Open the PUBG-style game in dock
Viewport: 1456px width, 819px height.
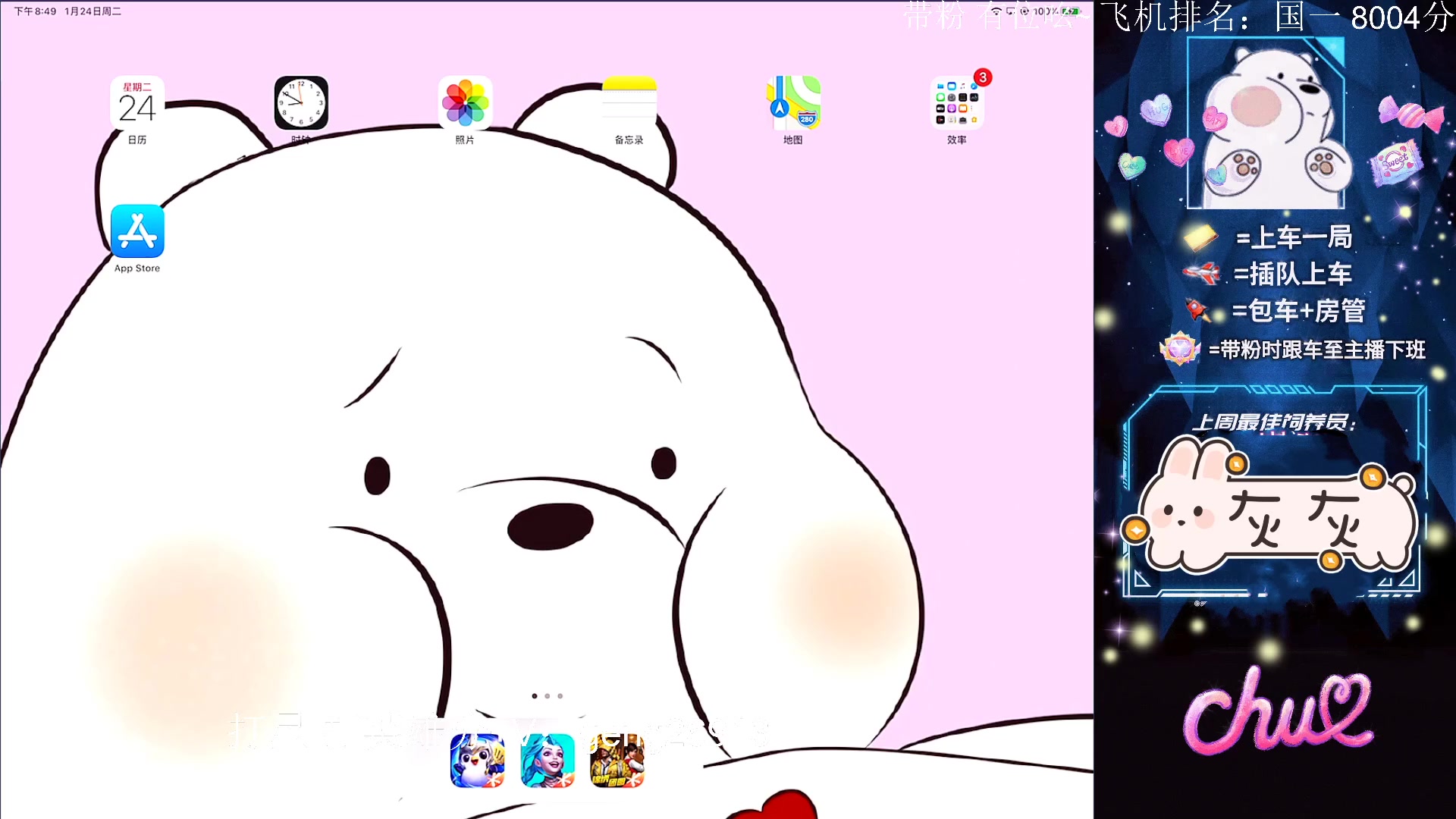coord(617,761)
